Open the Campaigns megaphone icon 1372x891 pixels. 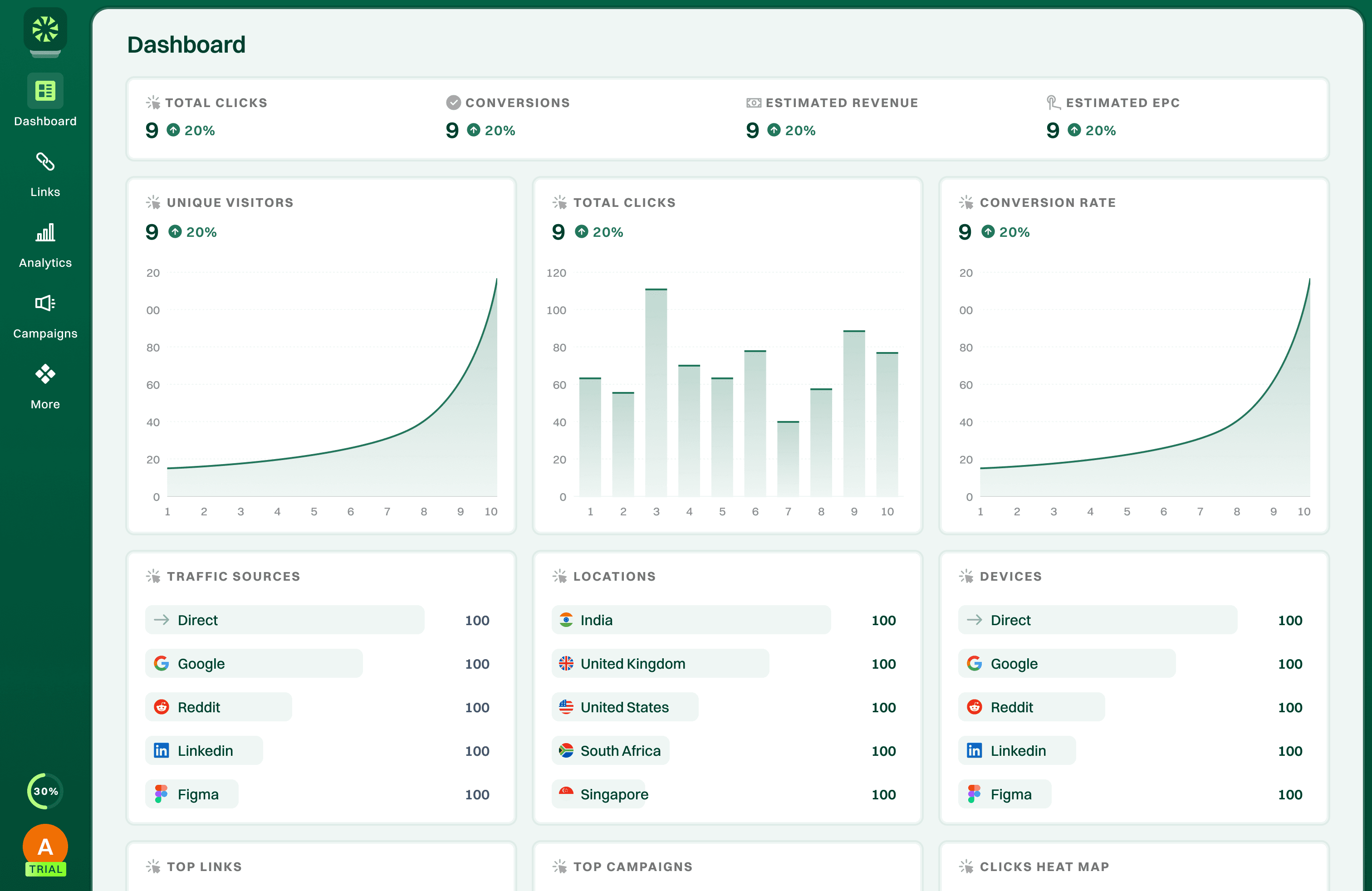coord(45,303)
